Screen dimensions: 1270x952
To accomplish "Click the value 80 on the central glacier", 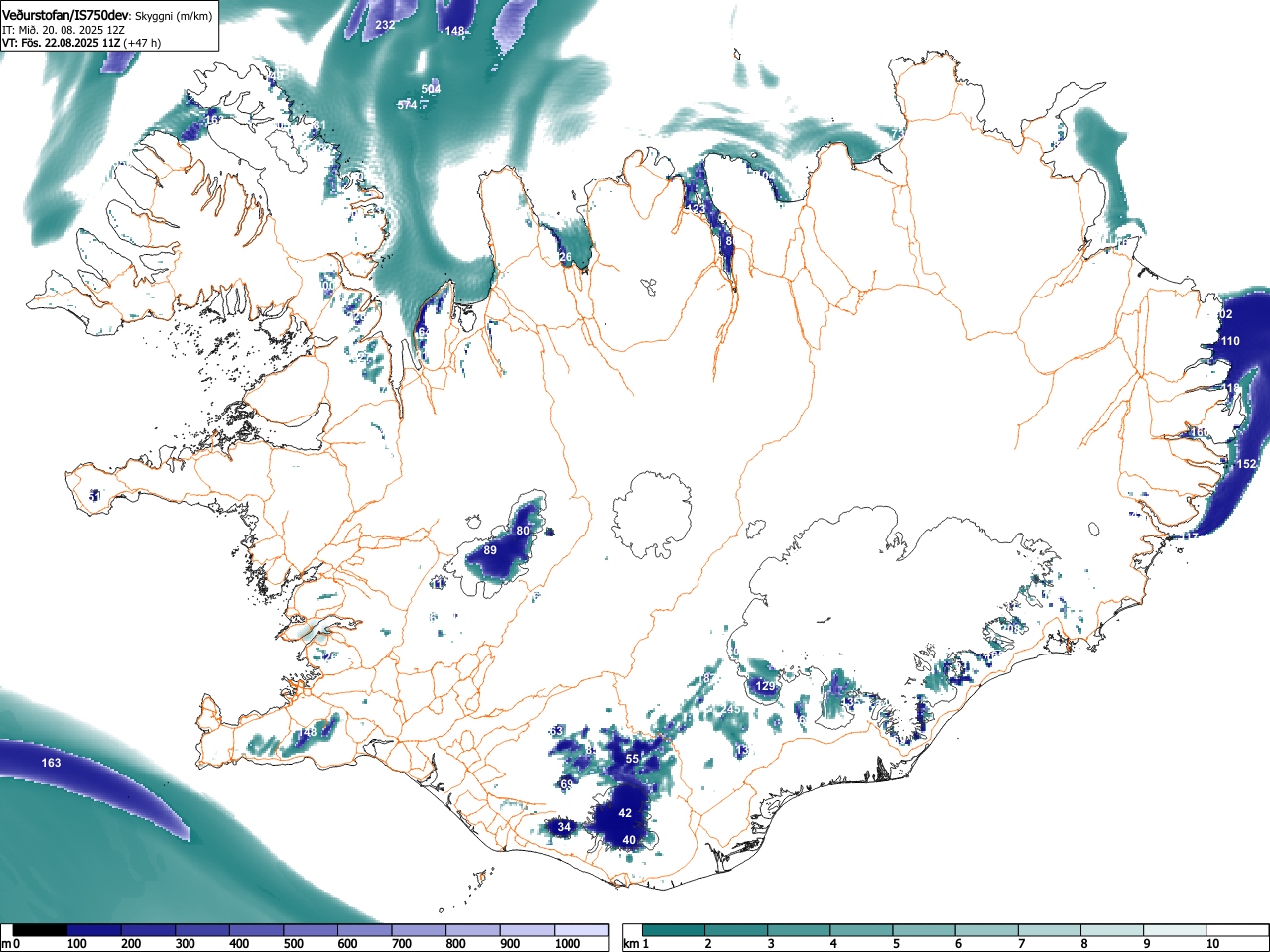I will pos(523,531).
